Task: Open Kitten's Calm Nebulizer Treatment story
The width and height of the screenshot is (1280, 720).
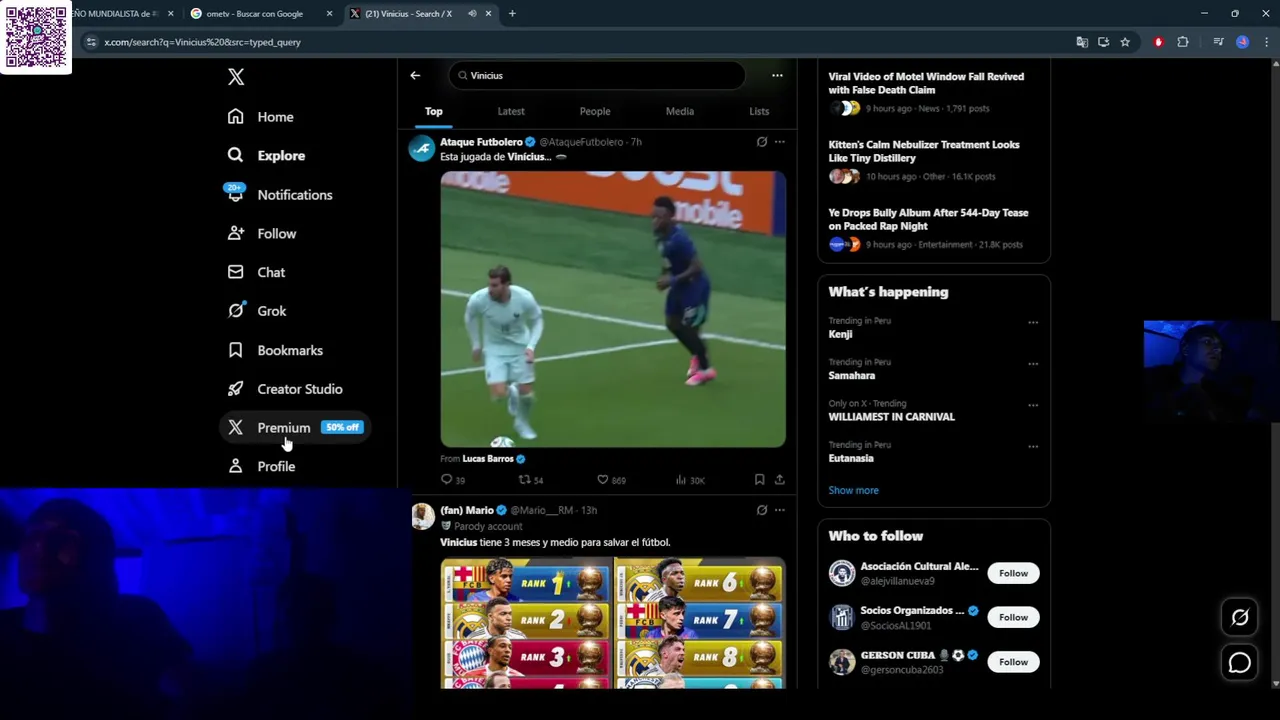Action: tap(924, 151)
